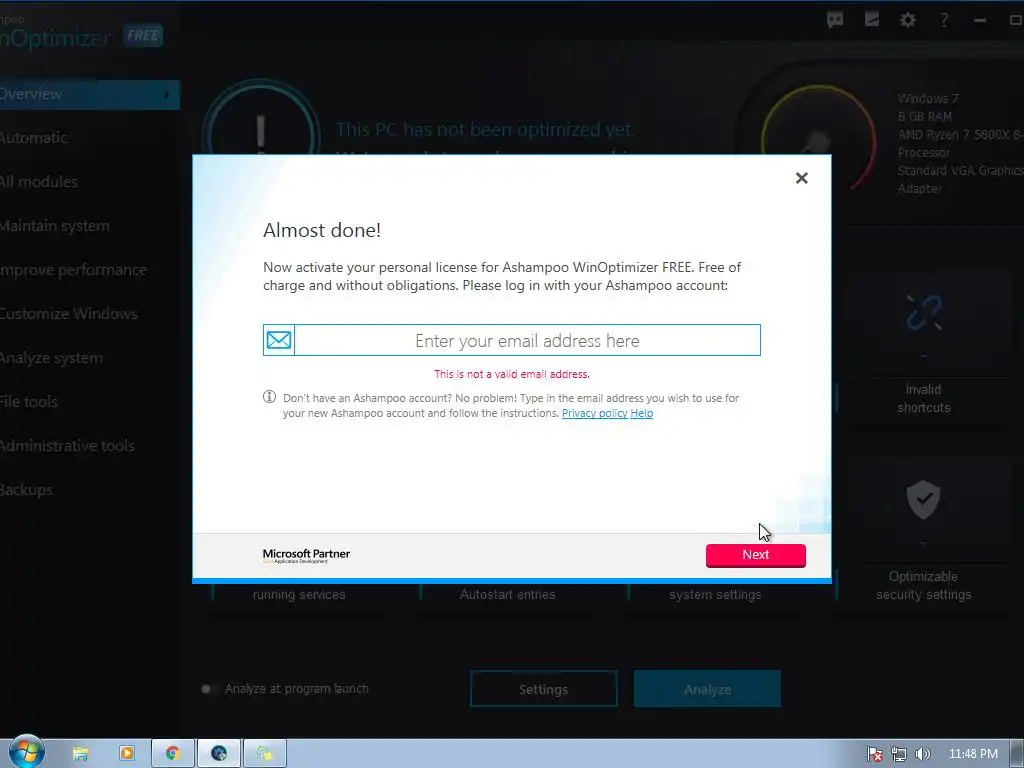This screenshot has height=768, width=1024.
Task: Minimize the WinOptimizer window
Action: point(980,20)
